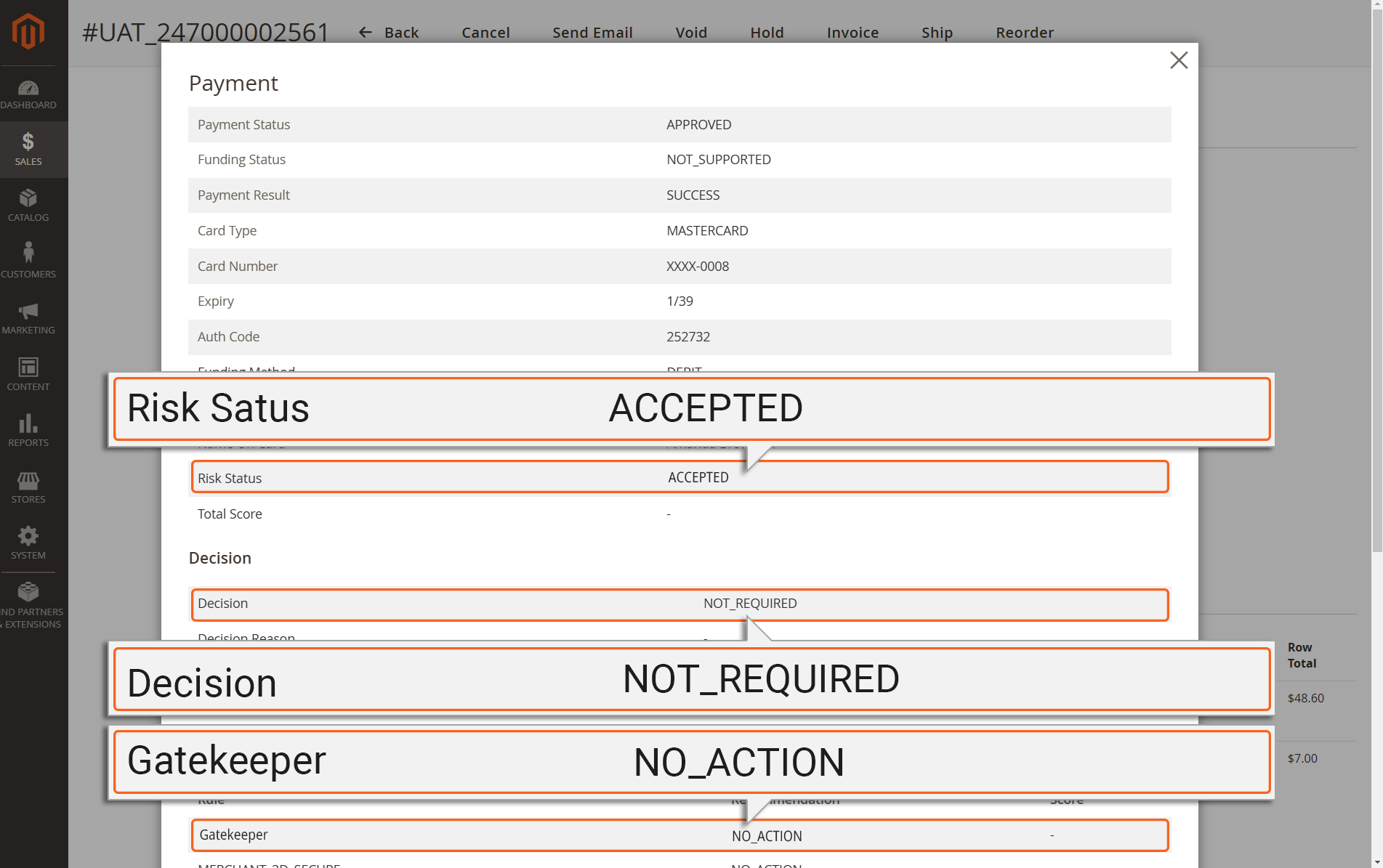This screenshot has height=868, width=1383.
Task: Open the Marketing sidebar section
Action: pos(28,318)
